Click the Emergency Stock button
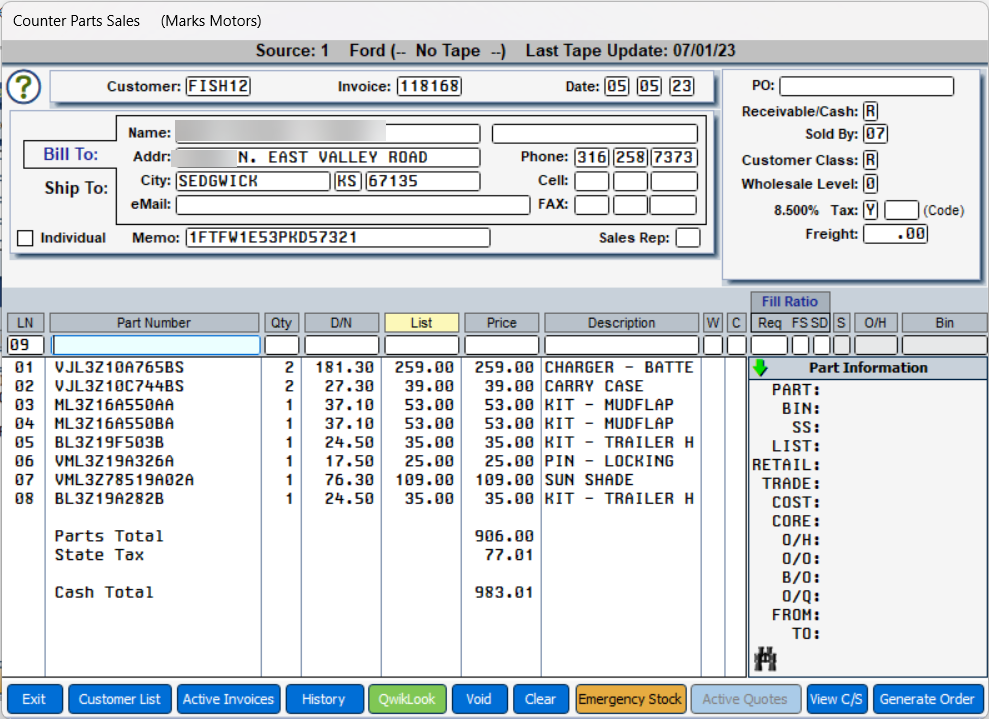The width and height of the screenshot is (989, 719). point(630,699)
